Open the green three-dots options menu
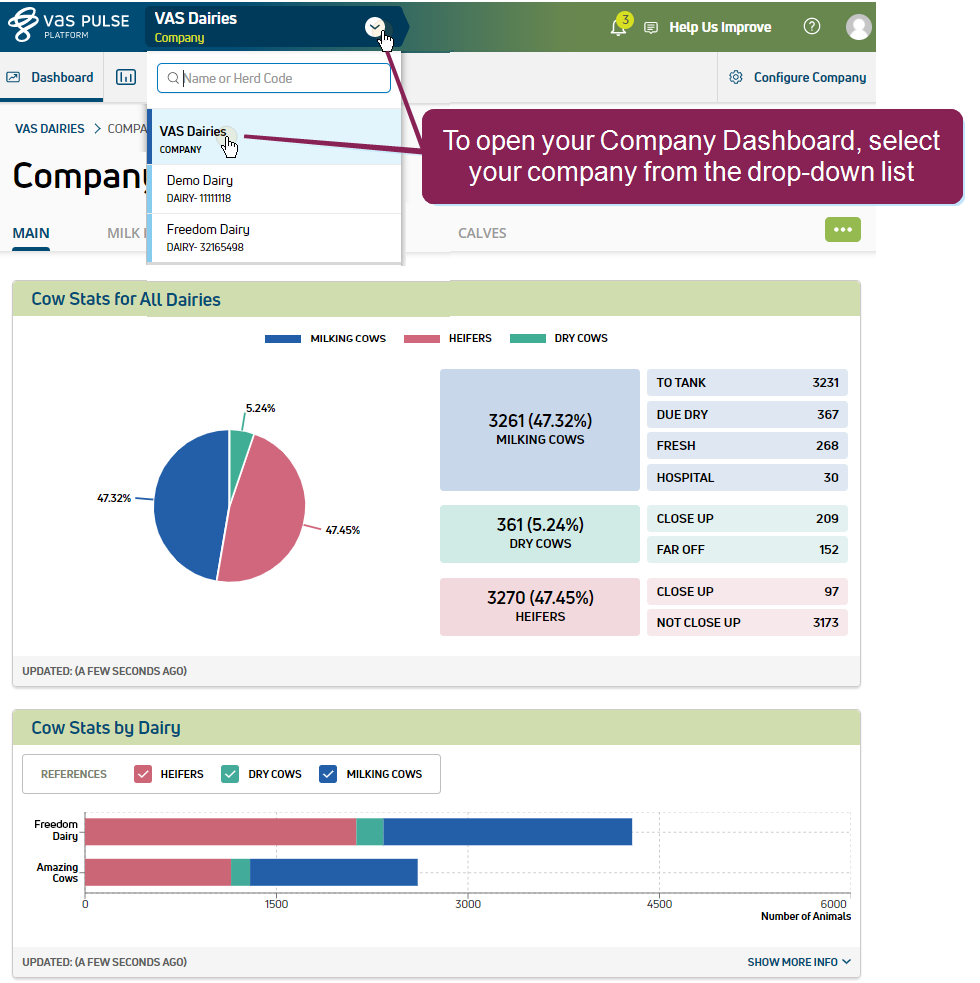This screenshot has height=983, width=980. [842, 230]
